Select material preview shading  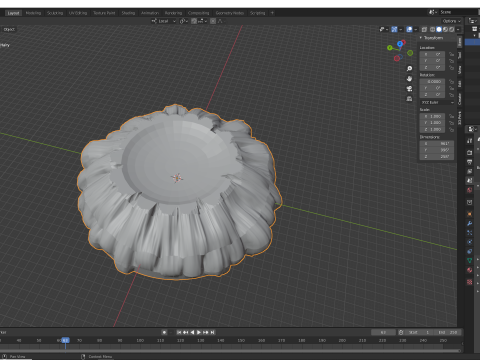click(445, 29)
